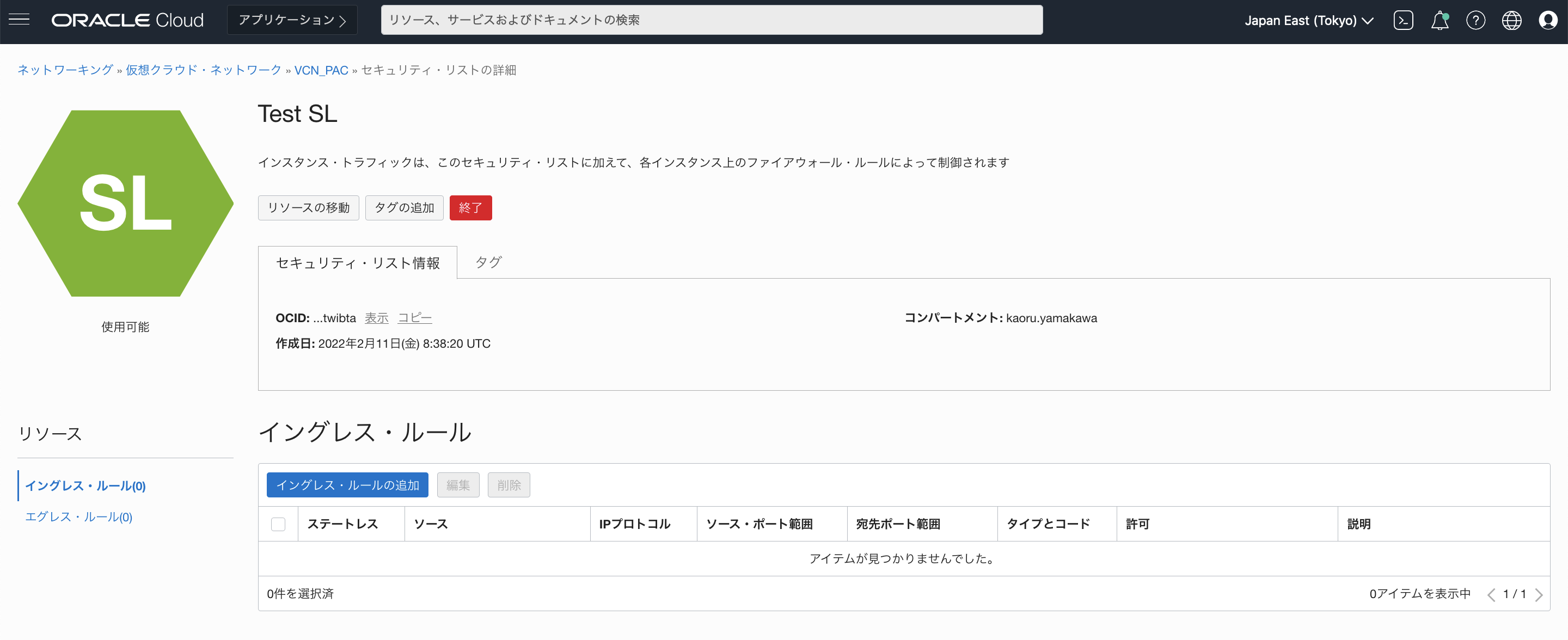Show the full OCID with 表示
This screenshot has height=640, width=1568.
coord(376,318)
